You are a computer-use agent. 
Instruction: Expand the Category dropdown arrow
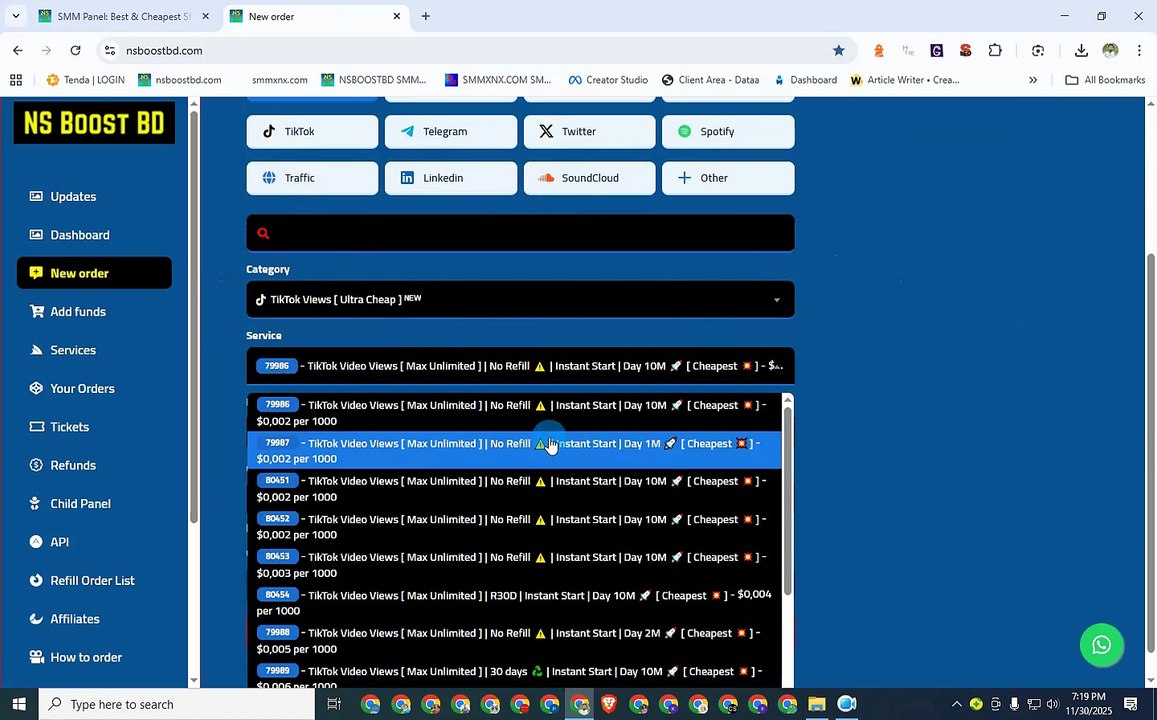click(776, 300)
